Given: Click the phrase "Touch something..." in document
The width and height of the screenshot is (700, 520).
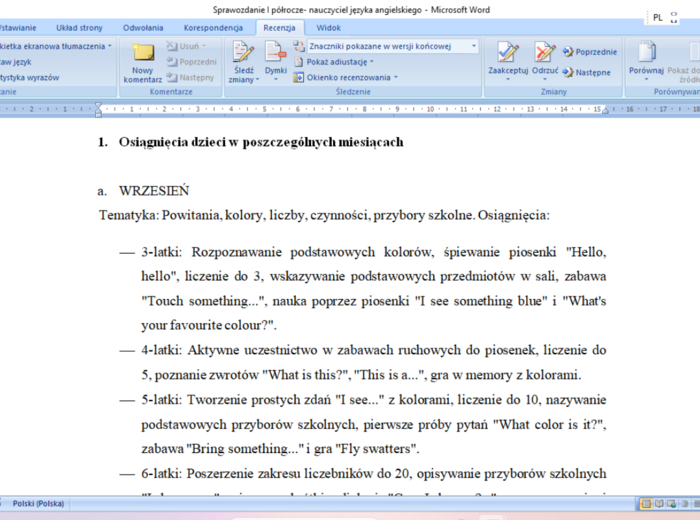Looking at the screenshot, I should 204,301.
